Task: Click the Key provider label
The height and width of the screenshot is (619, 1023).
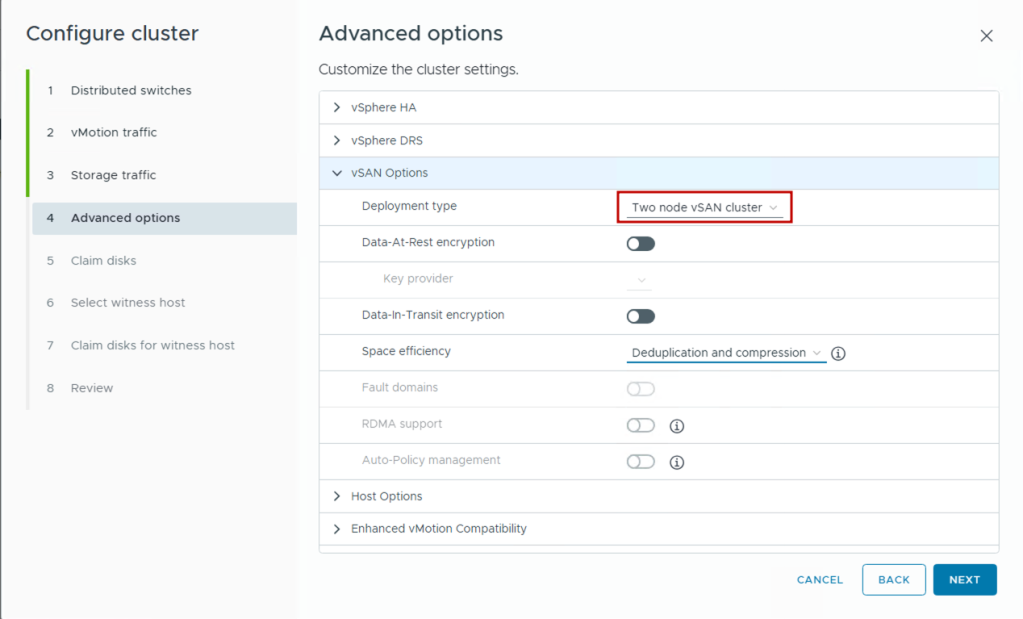Action: (x=418, y=279)
